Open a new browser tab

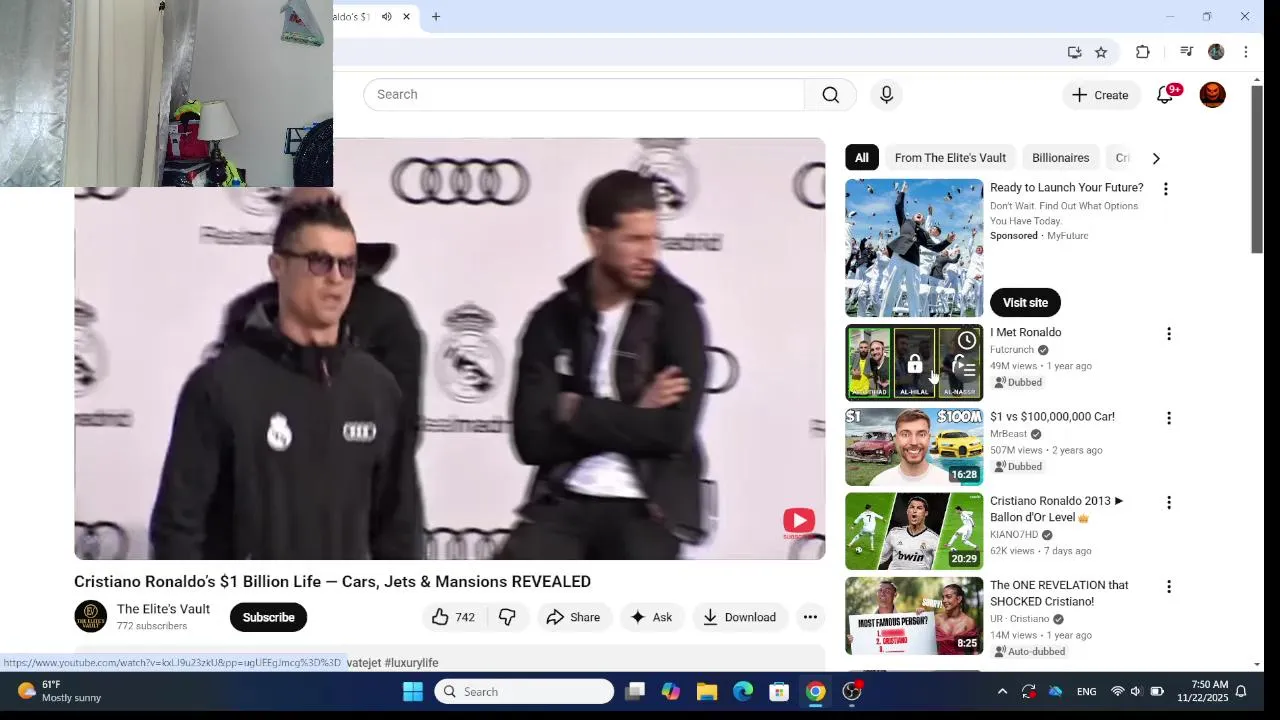coord(436,16)
